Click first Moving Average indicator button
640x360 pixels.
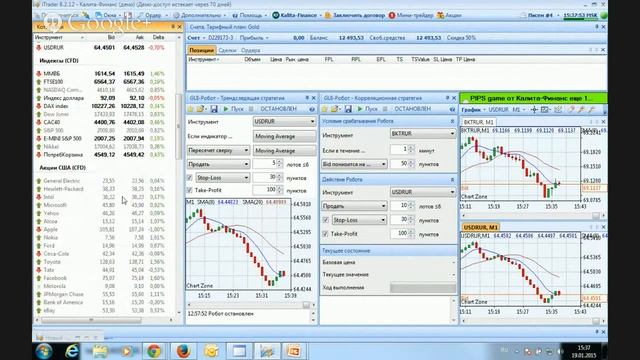(284, 136)
